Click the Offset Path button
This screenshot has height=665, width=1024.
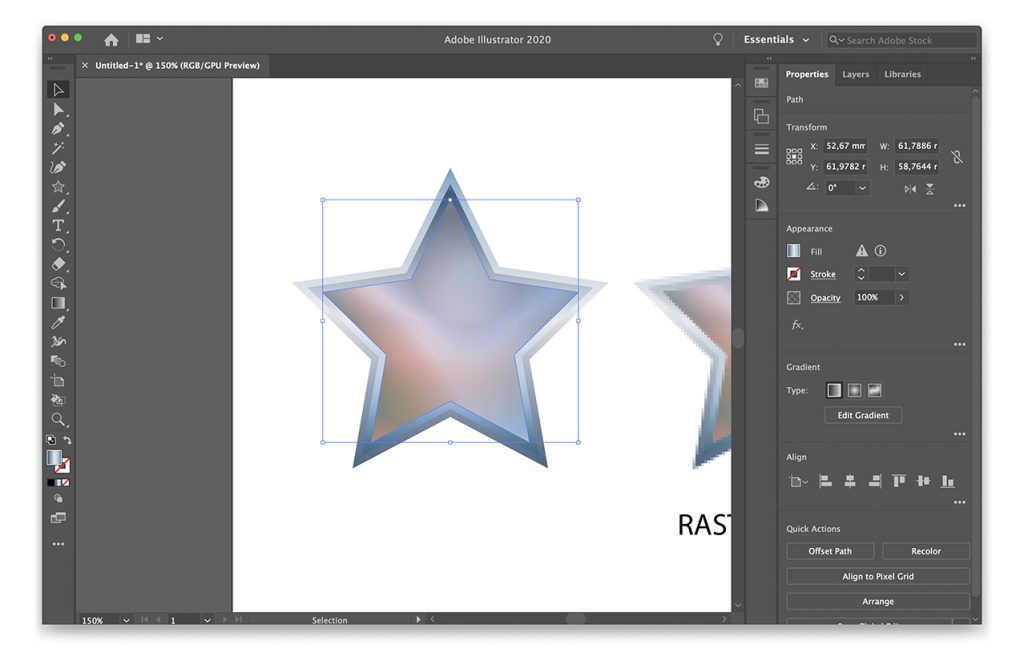pyautogui.click(x=830, y=551)
